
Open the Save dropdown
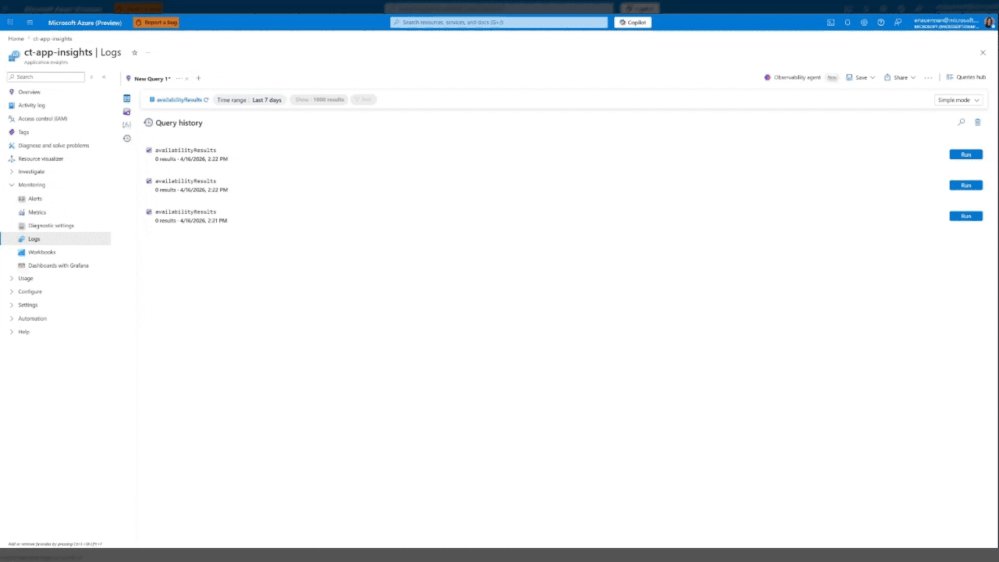860,78
